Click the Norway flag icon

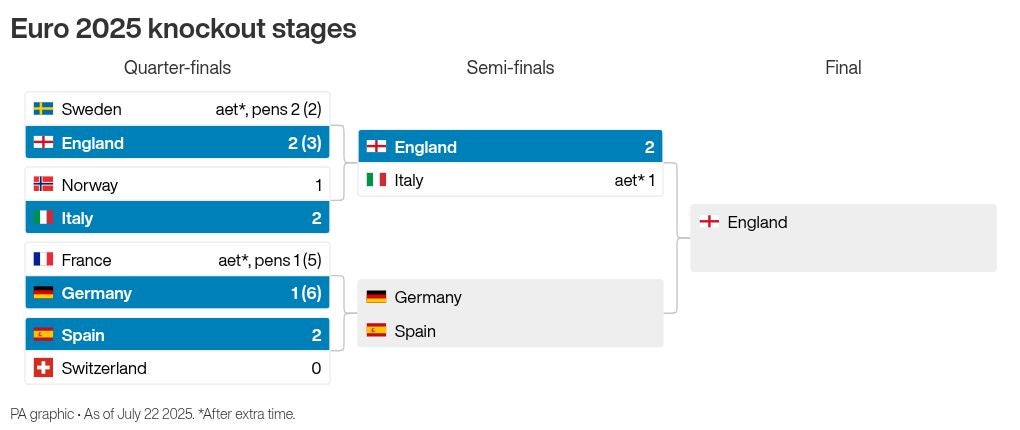(x=44, y=184)
